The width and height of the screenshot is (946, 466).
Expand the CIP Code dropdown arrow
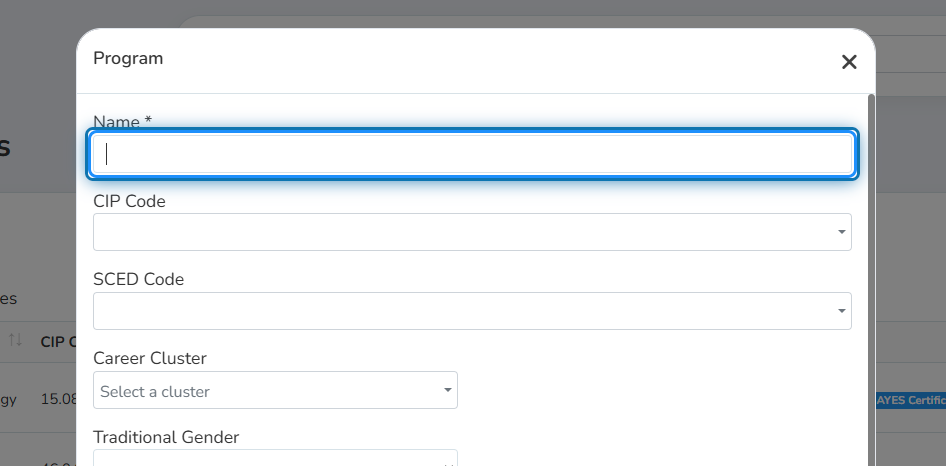click(x=841, y=232)
